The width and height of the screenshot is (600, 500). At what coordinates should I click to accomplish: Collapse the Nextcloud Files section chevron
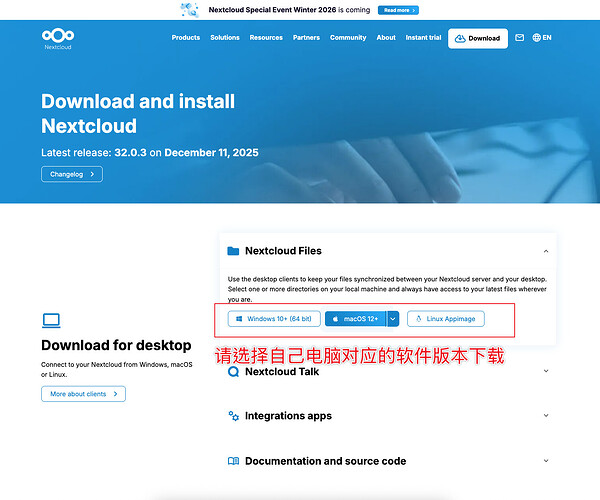point(546,251)
